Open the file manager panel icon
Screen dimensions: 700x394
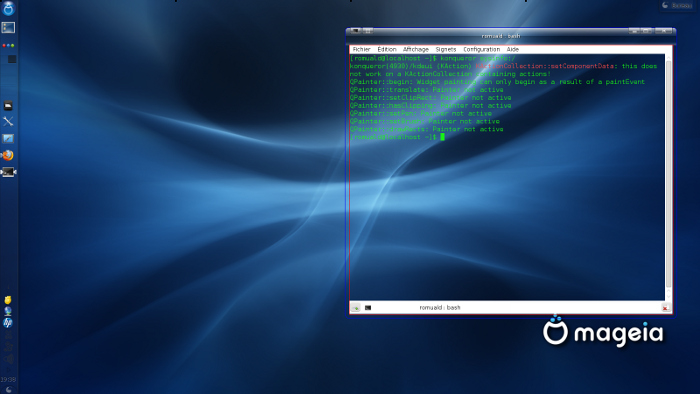(x=8, y=106)
